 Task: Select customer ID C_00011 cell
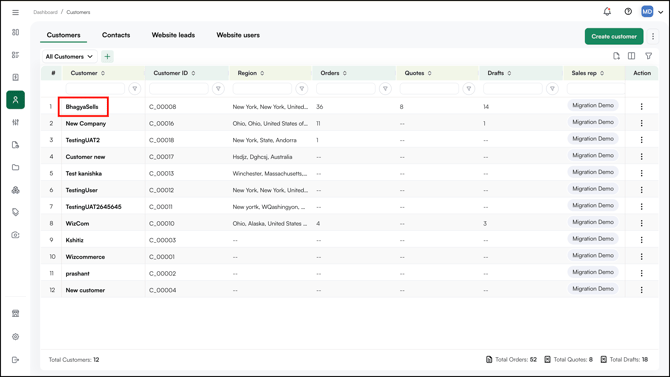pos(161,207)
